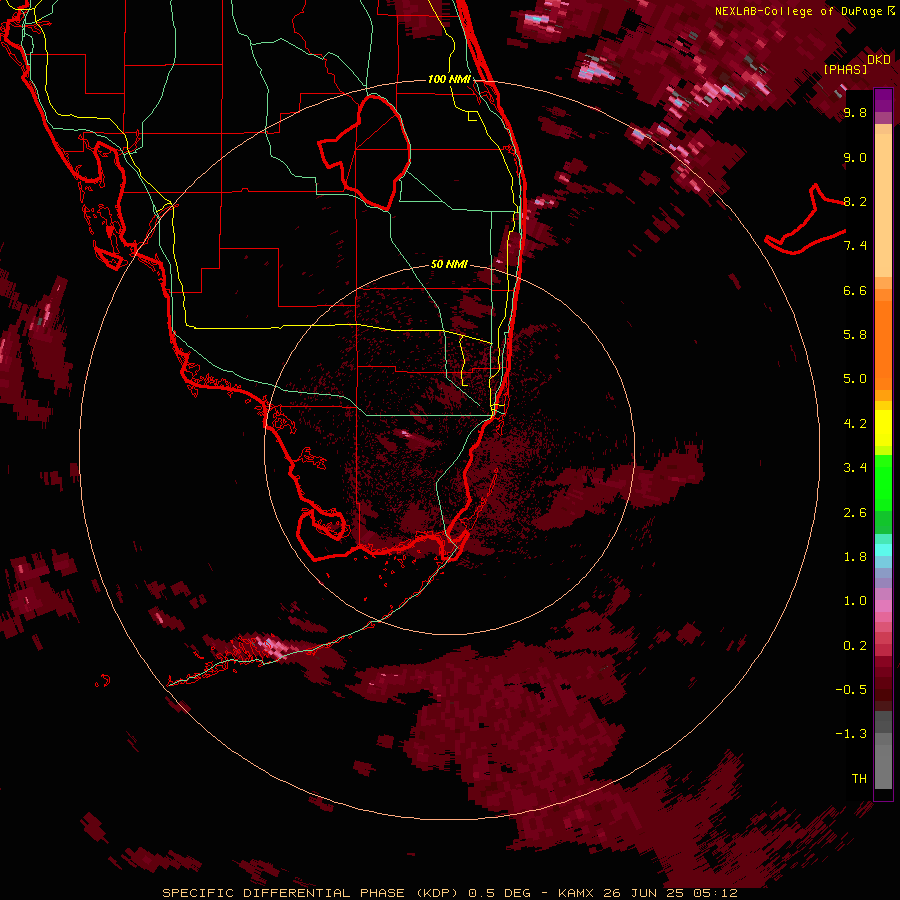Image resolution: width=900 pixels, height=900 pixels.
Task: Select the 1.0 legend value
Action: (855, 601)
